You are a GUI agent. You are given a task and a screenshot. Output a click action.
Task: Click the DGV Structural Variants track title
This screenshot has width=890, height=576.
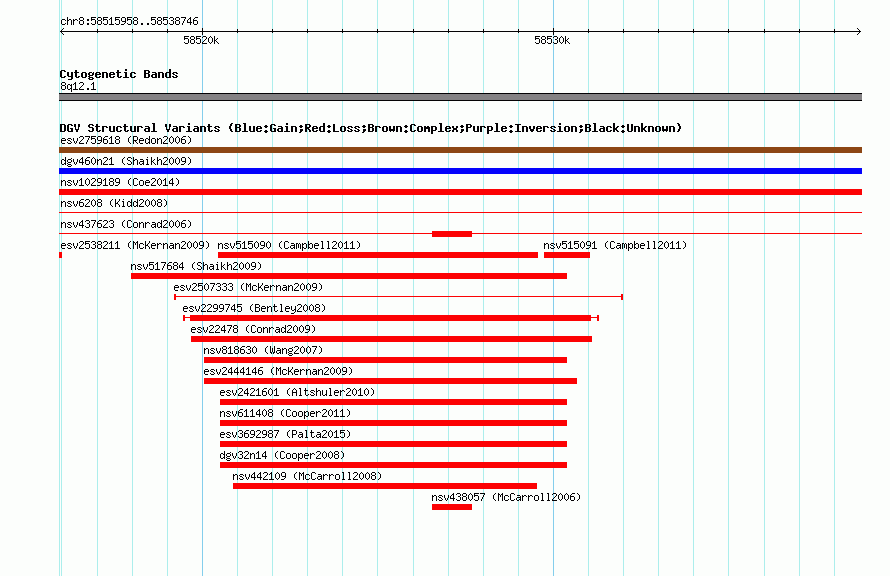[371, 128]
